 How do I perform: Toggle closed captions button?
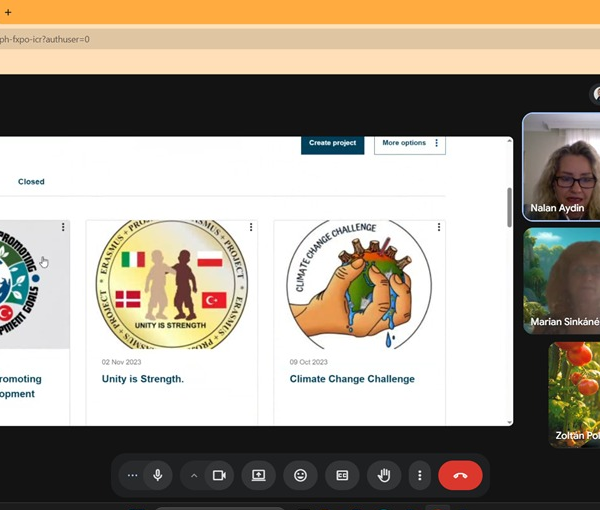coord(342,475)
